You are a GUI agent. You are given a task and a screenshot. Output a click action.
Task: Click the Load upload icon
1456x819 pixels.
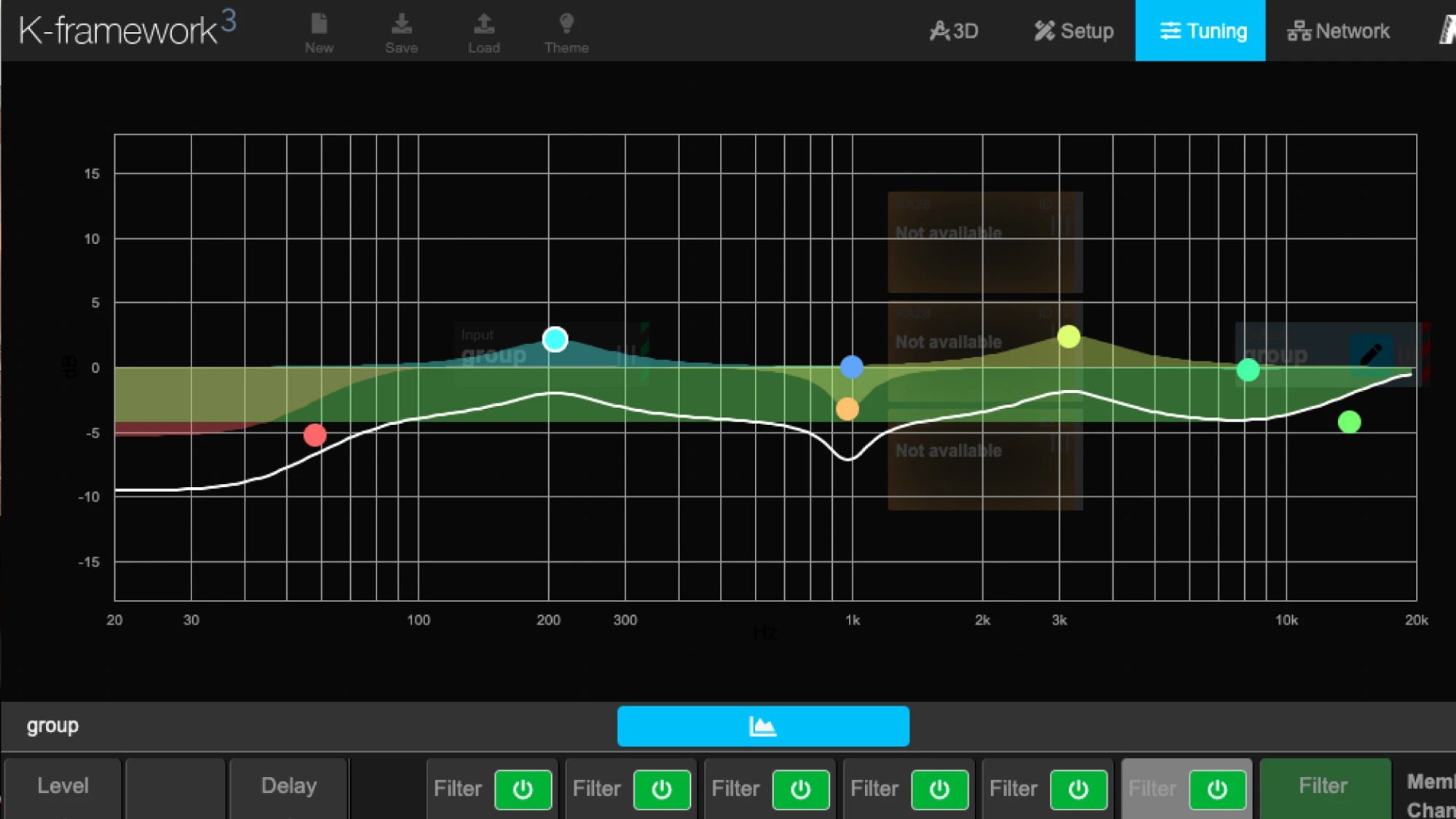click(x=483, y=25)
